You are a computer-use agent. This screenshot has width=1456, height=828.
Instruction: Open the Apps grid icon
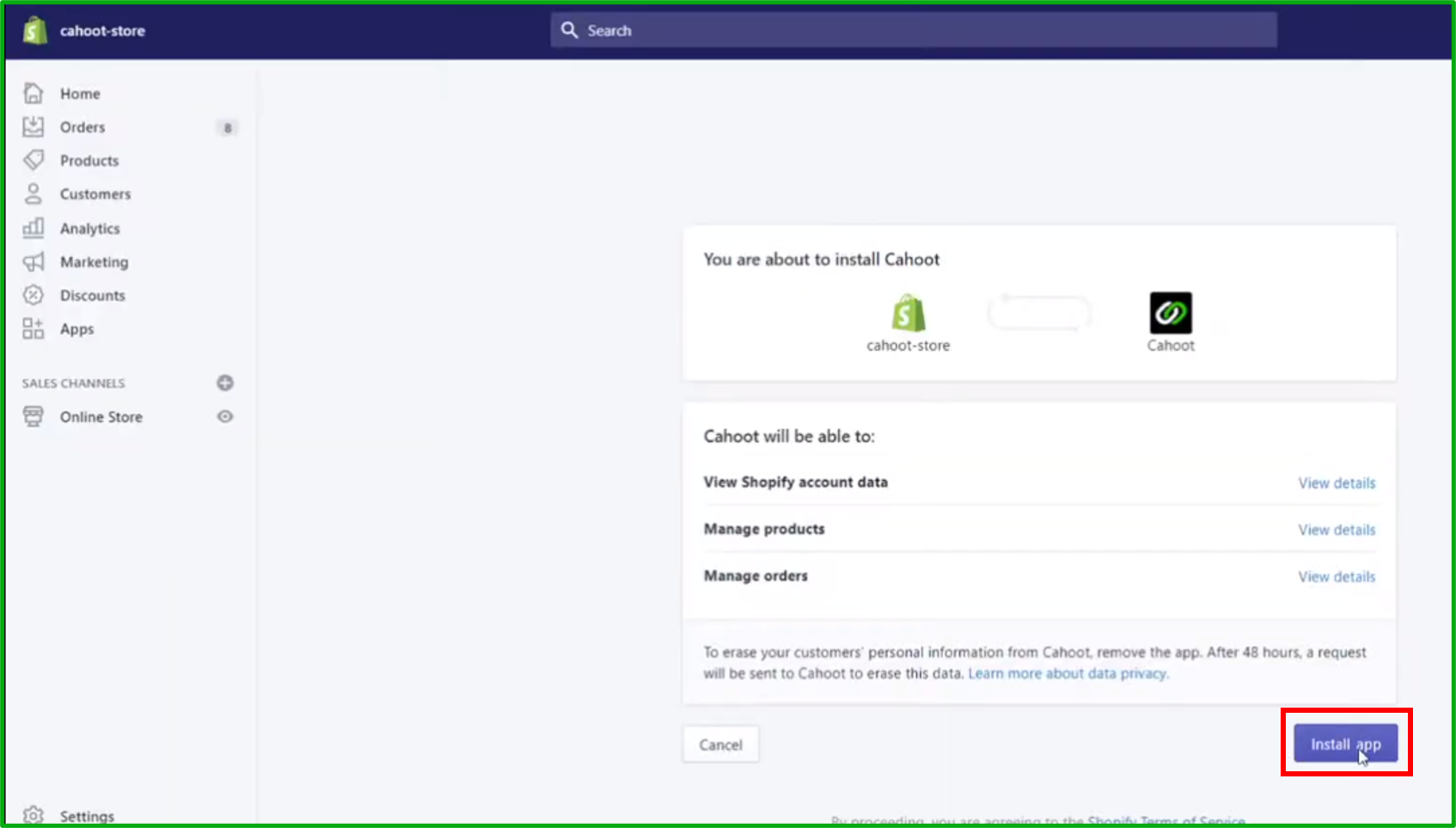(x=34, y=328)
